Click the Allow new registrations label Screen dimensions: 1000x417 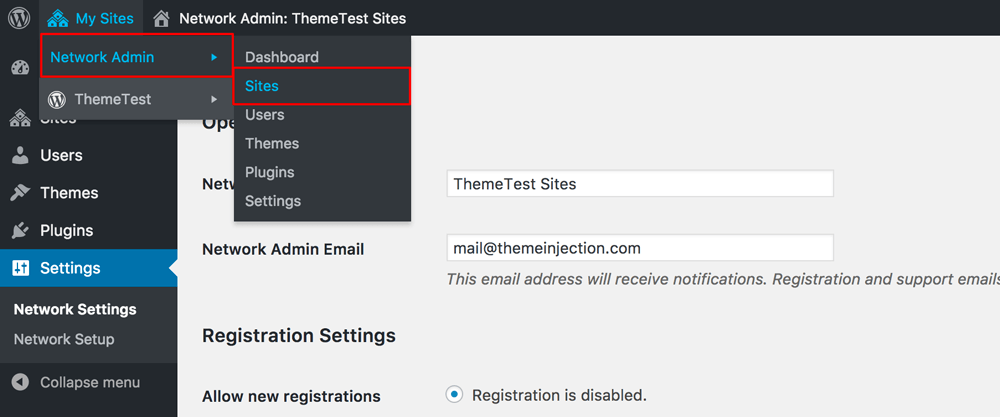(291, 396)
